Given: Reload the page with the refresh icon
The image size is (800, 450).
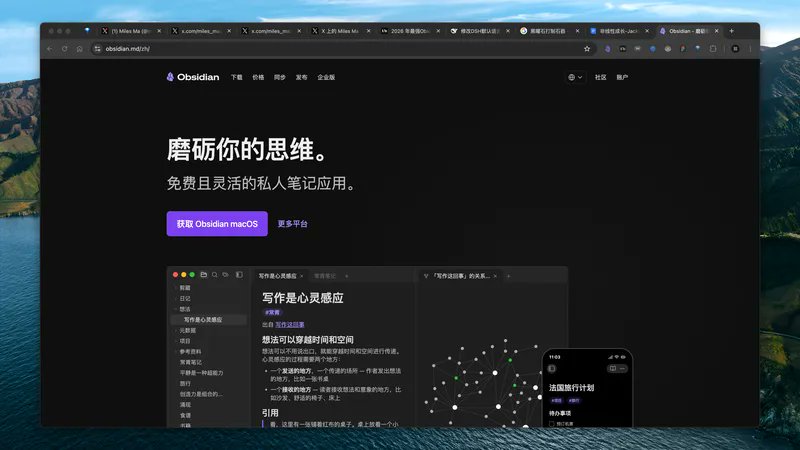Looking at the screenshot, I should [64, 48].
